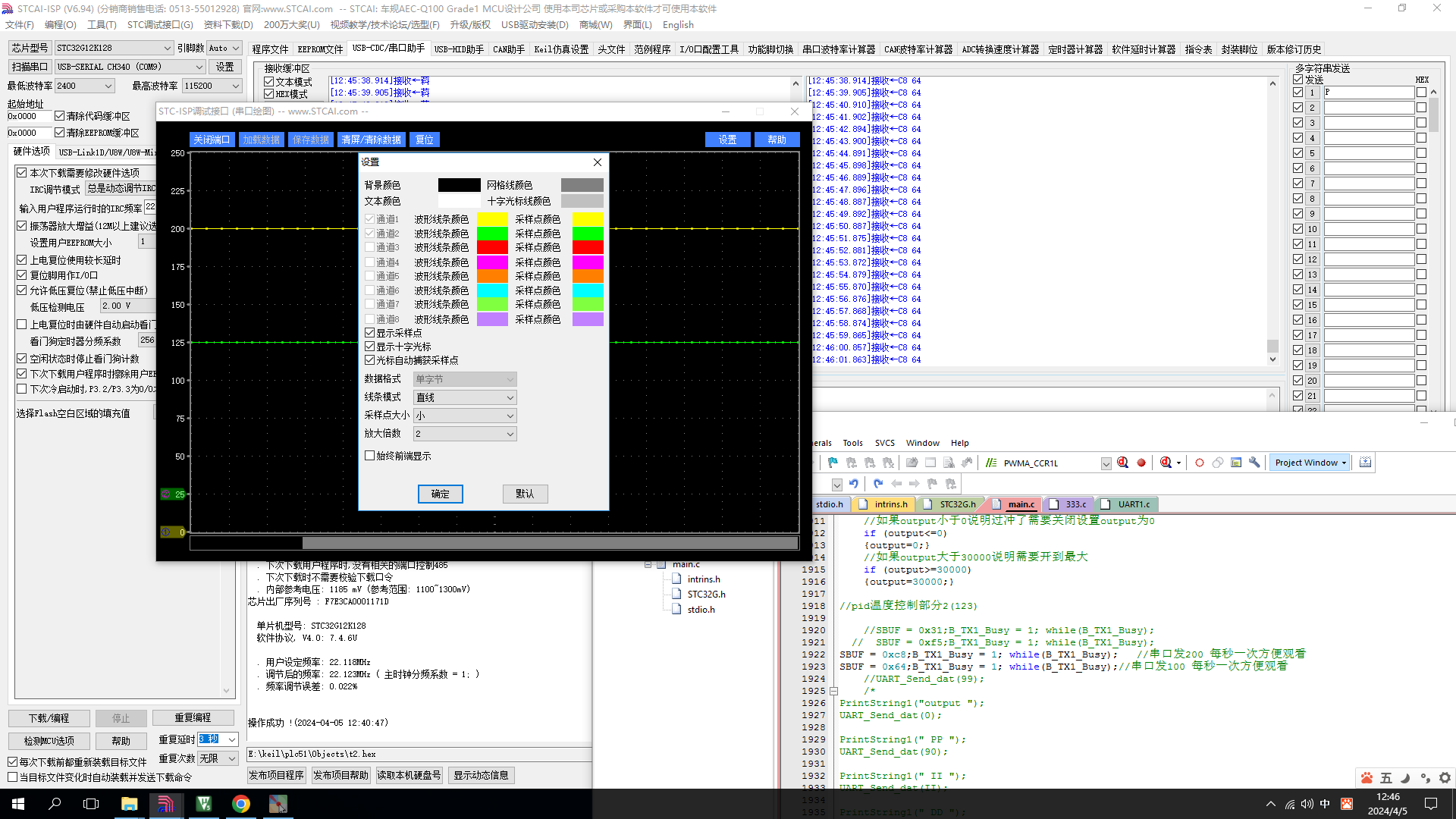Image resolution: width=1456 pixels, height=819 pixels.
Task: Open 重复次数 无限 dropdown
Action: click(x=218, y=758)
